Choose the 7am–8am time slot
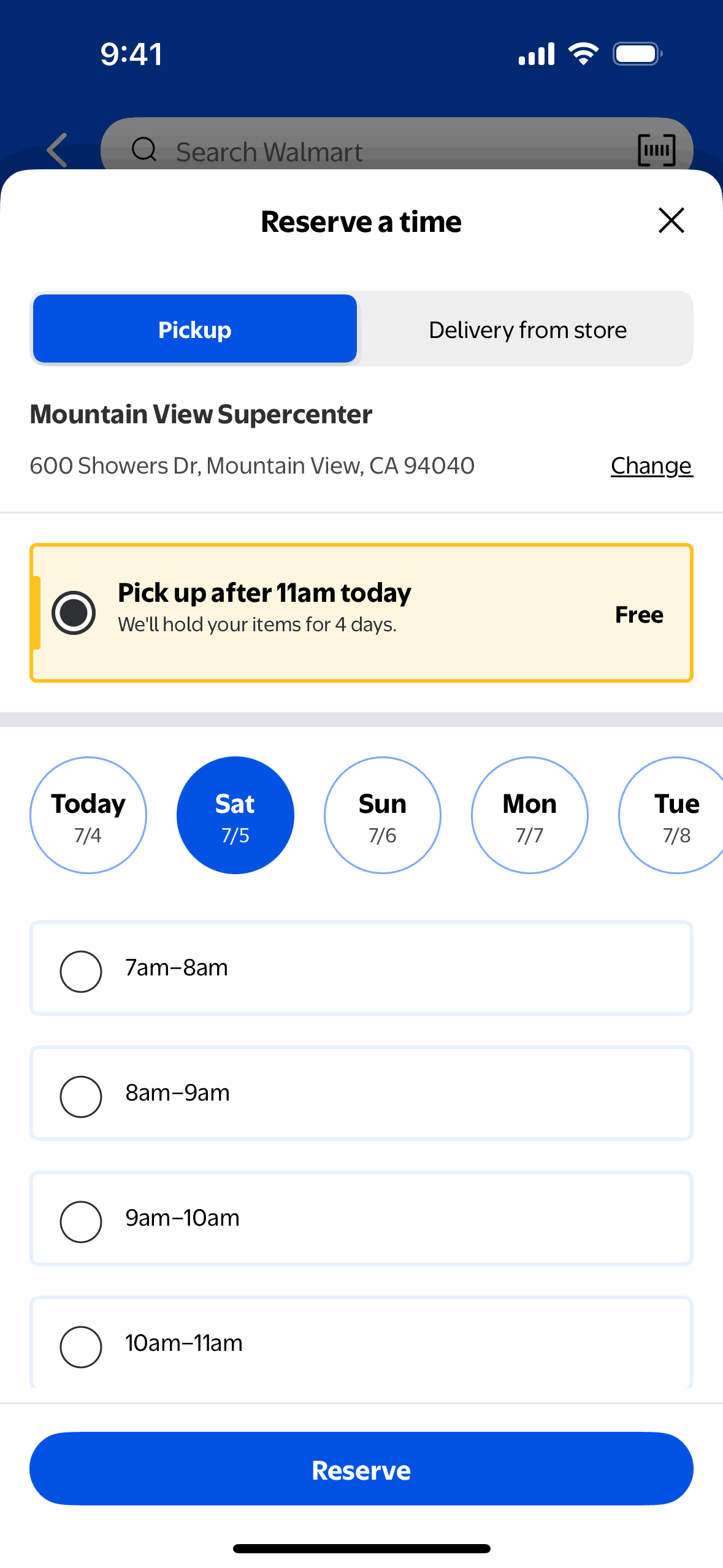723x1568 pixels. pyautogui.click(x=81, y=971)
